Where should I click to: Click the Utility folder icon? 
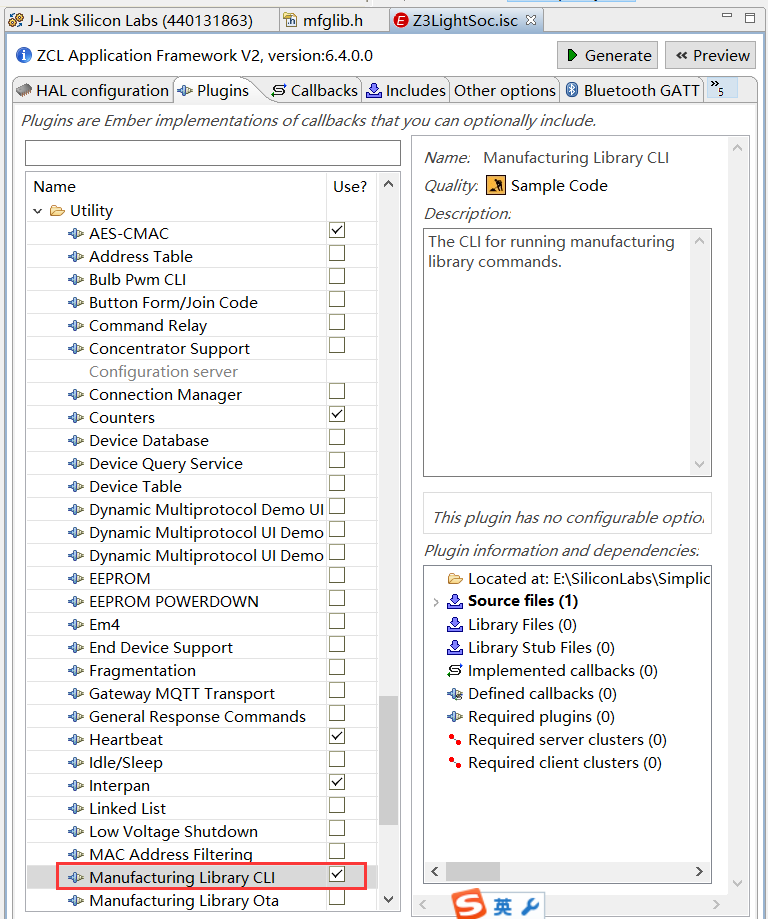click(57, 210)
